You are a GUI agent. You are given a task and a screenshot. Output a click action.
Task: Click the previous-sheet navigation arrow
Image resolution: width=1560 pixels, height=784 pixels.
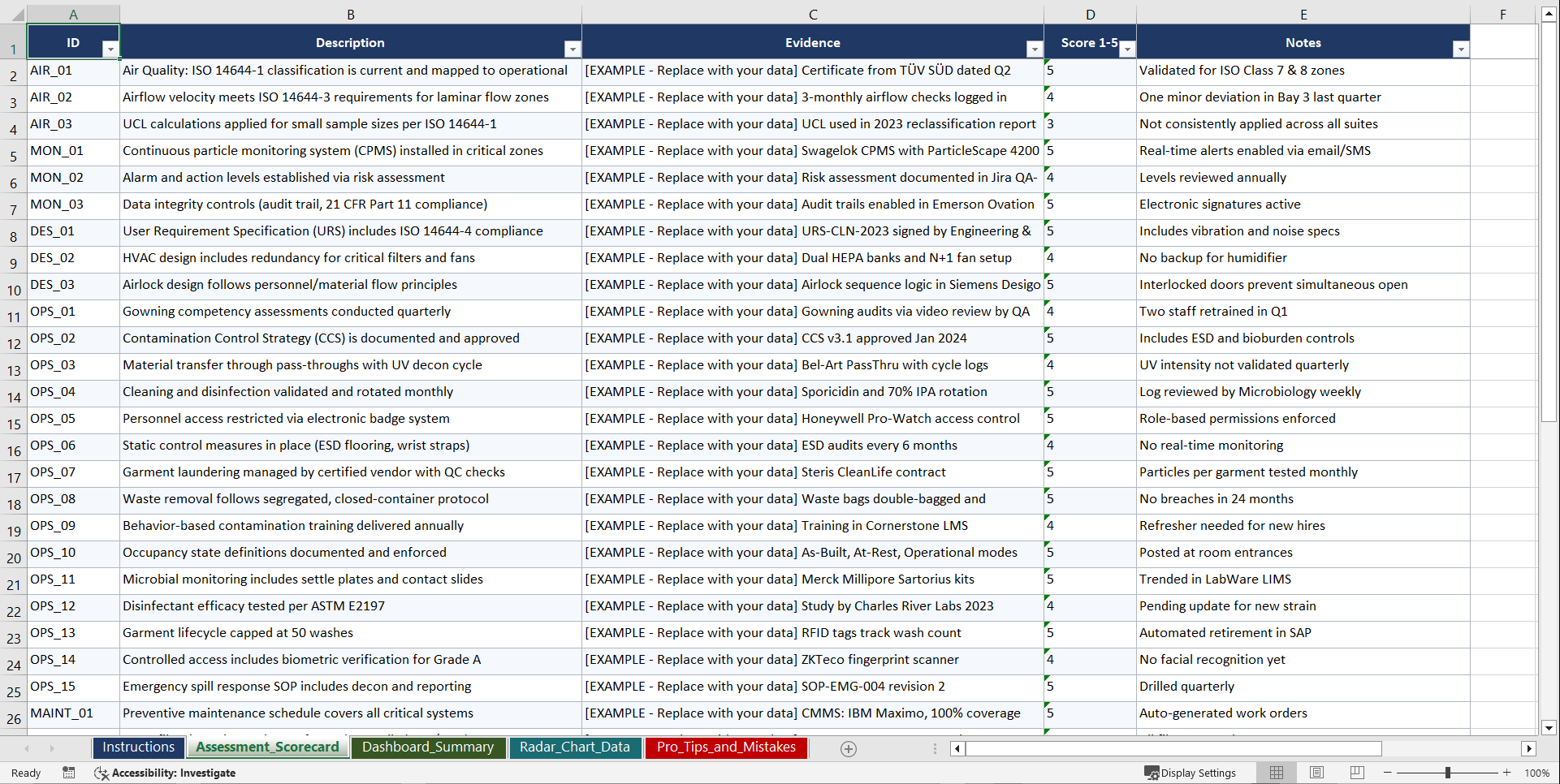pos(28,748)
